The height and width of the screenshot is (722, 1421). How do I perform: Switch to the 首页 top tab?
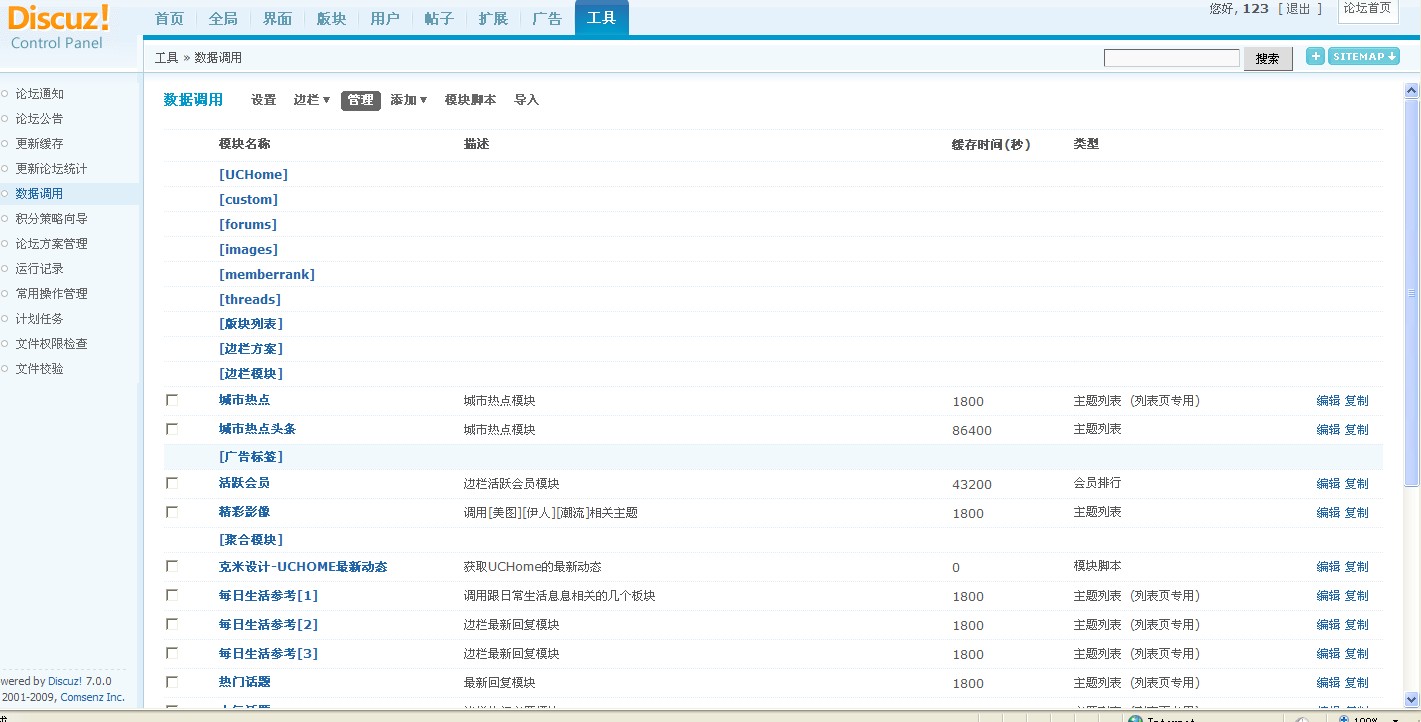tap(170, 19)
